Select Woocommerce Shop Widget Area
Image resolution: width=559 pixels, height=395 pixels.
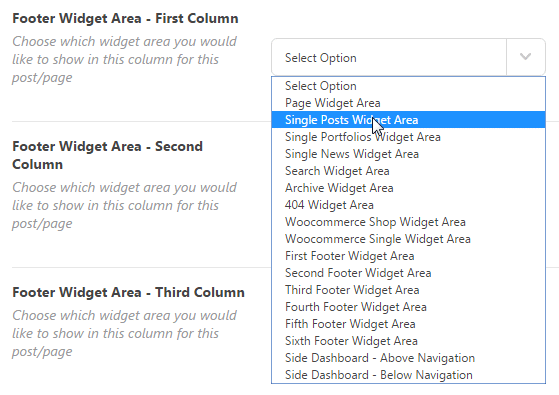[x=408, y=222]
